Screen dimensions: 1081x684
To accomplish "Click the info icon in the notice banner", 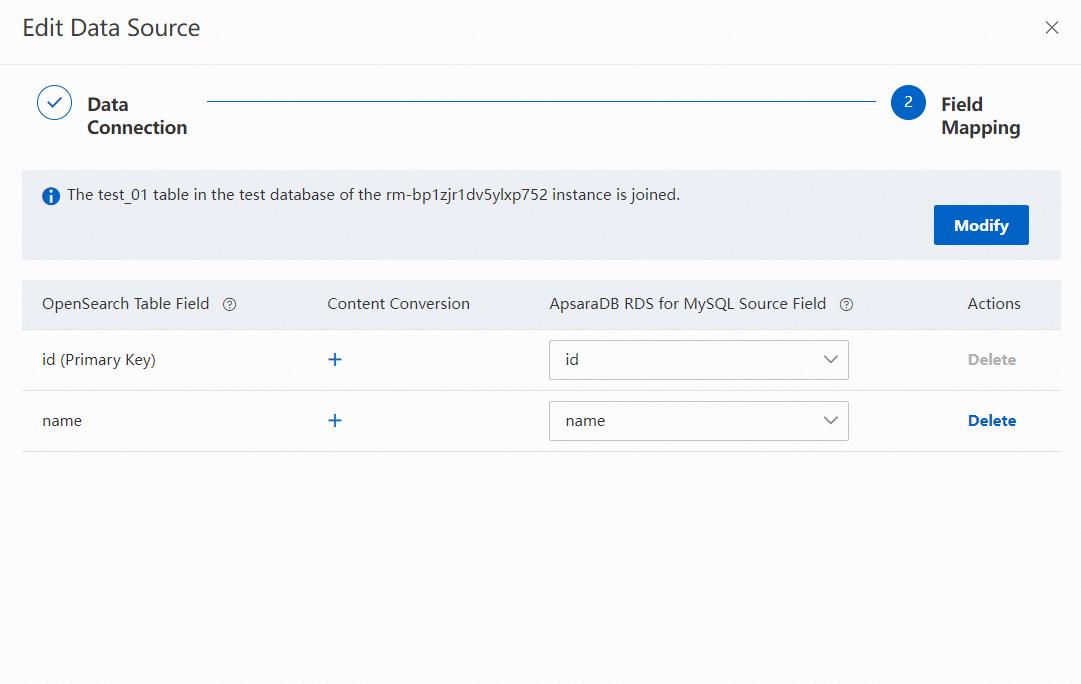I will click(51, 196).
